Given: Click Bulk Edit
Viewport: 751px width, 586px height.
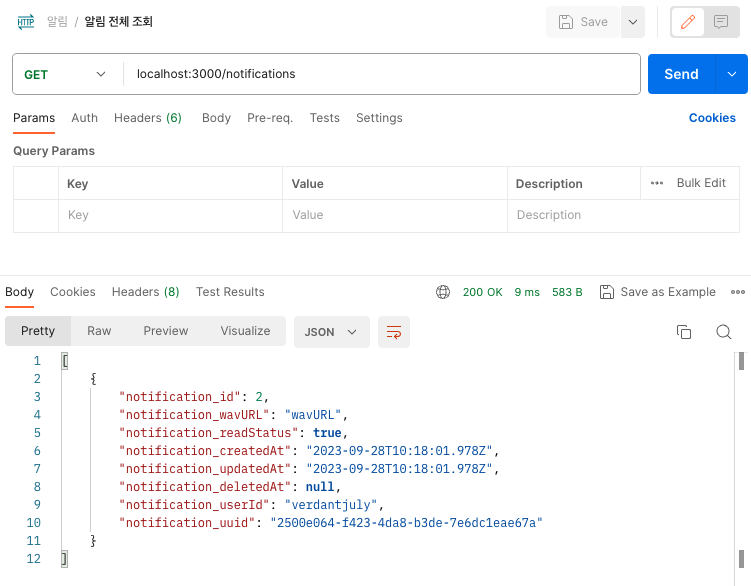Looking at the screenshot, I should pos(701,183).
